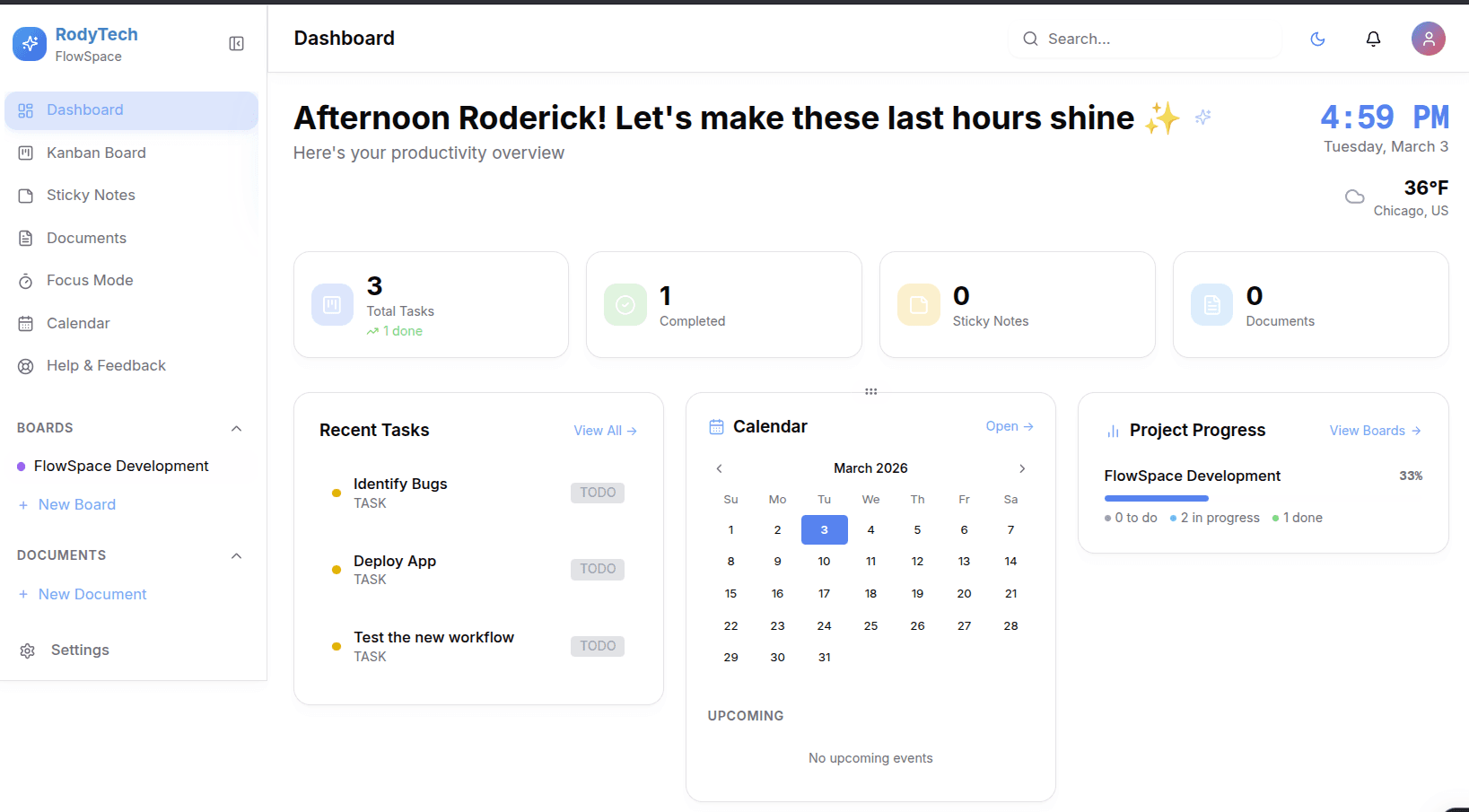The image size is (1469, 812).
Task: Click the Documents card icon
Action: [1211, 305]
